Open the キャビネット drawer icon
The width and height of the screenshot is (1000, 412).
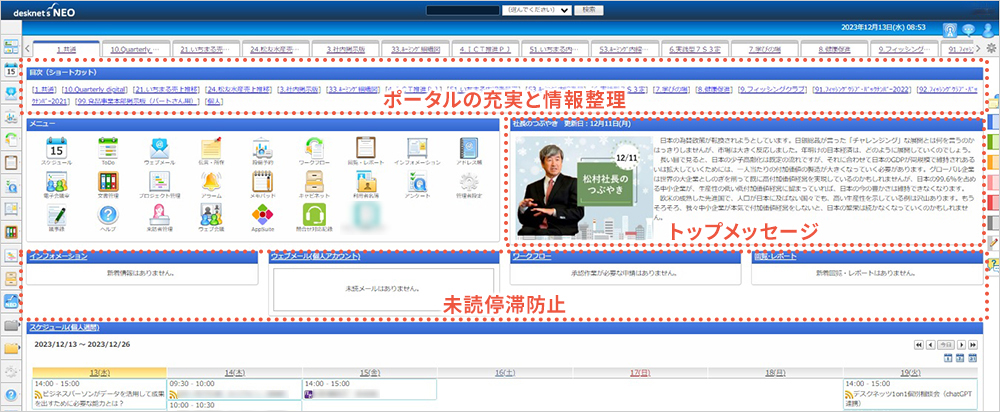coord(314,182)
